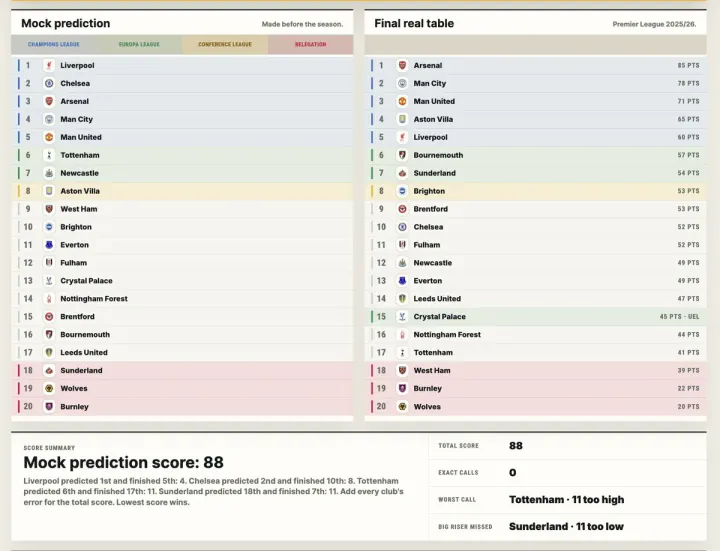Click Sunderland · 11 too low entry

click(x=566, y=527)
